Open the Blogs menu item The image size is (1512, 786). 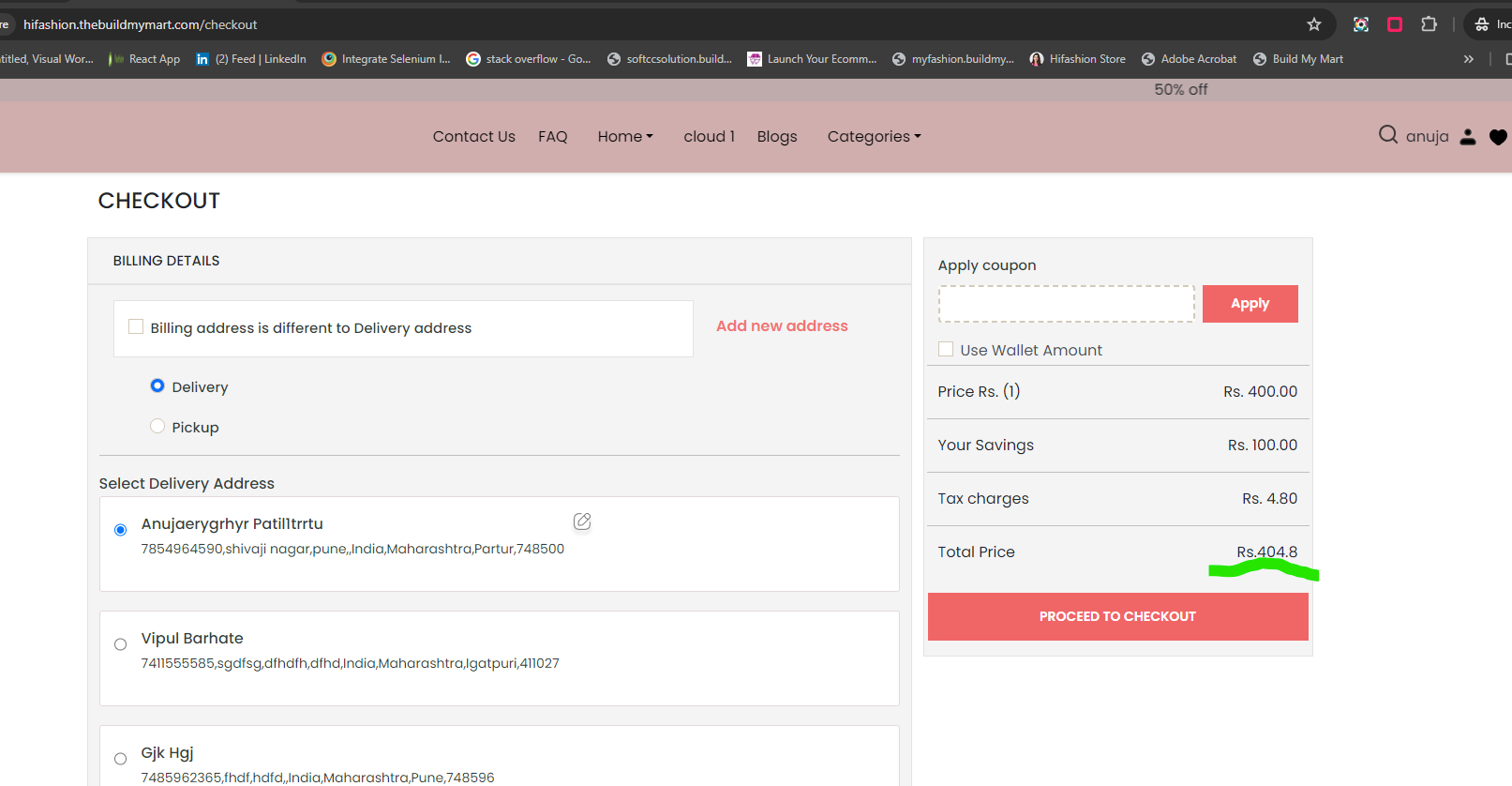[x=777, y=136]
